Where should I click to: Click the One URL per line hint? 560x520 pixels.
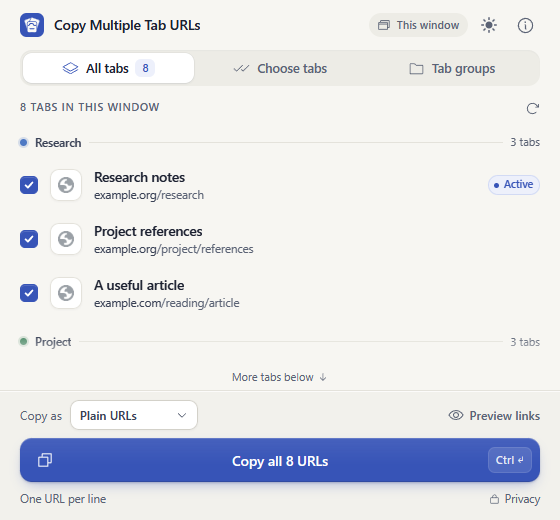[63, 499]
